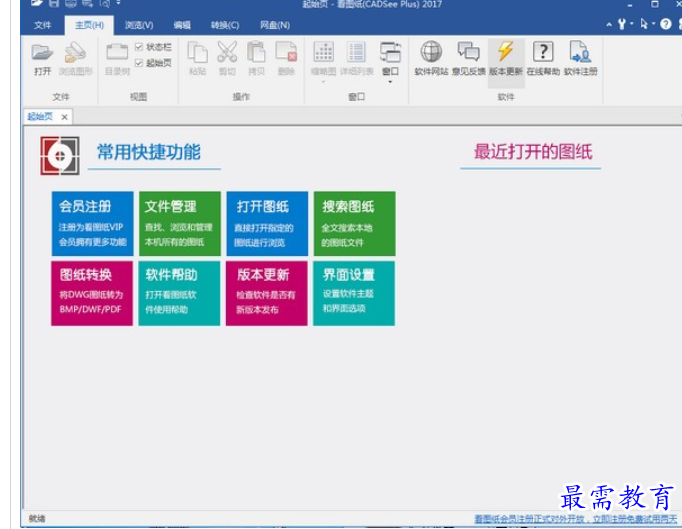Click the 软件 ribbon group label
The height and width of the screenshot is (529, 682).
[x=506, y=97]
